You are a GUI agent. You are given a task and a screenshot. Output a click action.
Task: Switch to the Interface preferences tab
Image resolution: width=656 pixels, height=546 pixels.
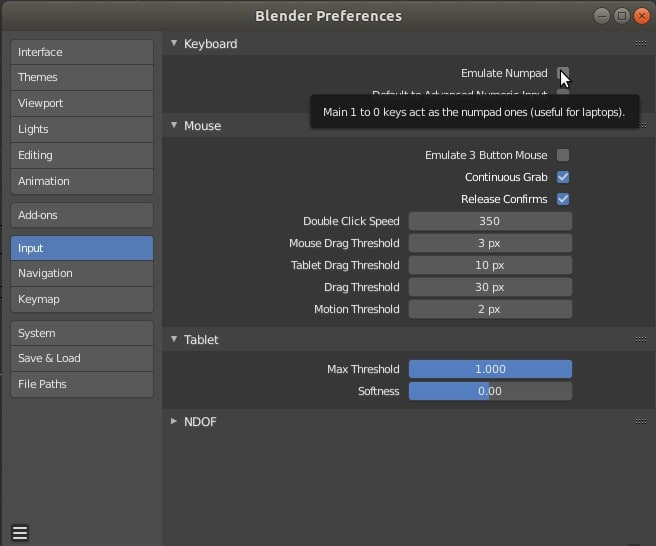[x=82, y=52]
